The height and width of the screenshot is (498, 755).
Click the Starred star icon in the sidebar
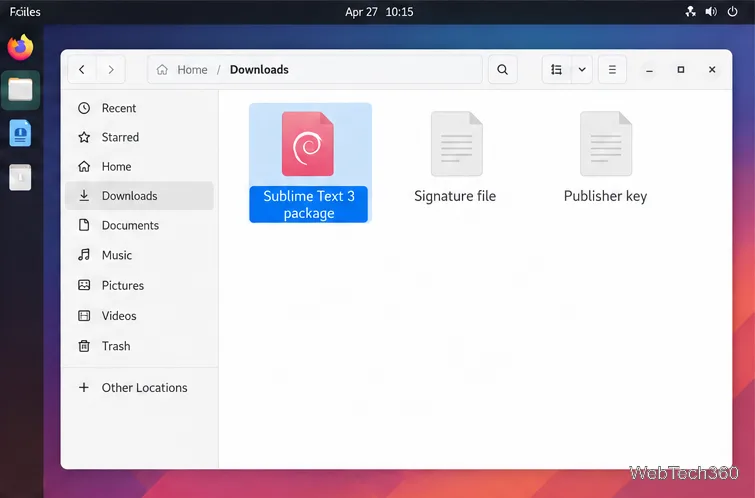coord(84,137)
